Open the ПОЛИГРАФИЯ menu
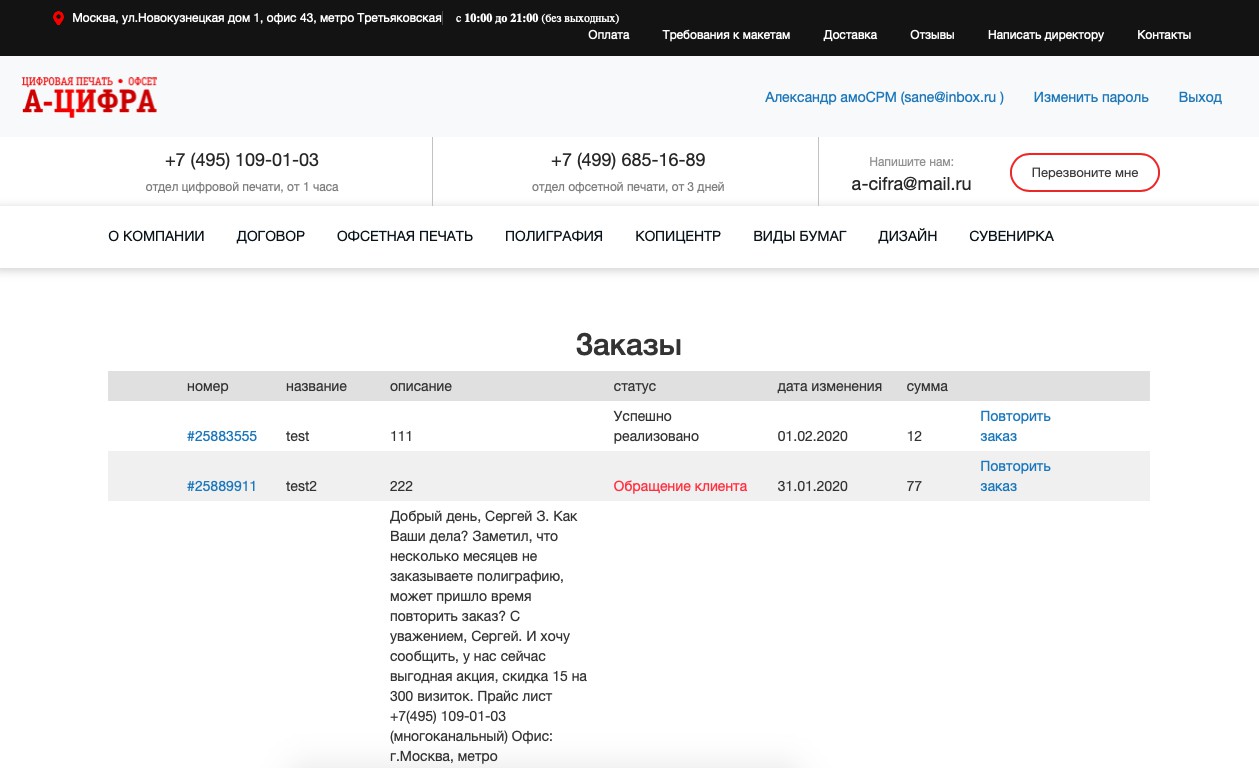Screen dimensions: 1259x768 554,236
